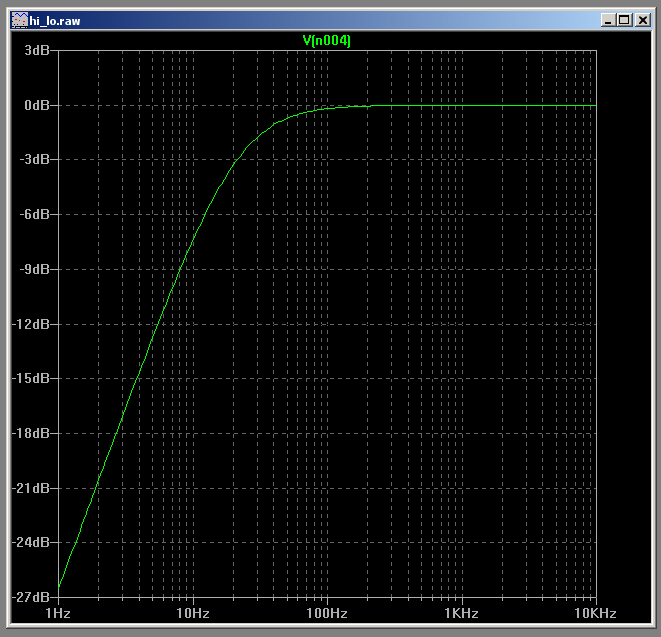
Task: Click the 10KHz frequency axis label
Action: tap(594, 612)
